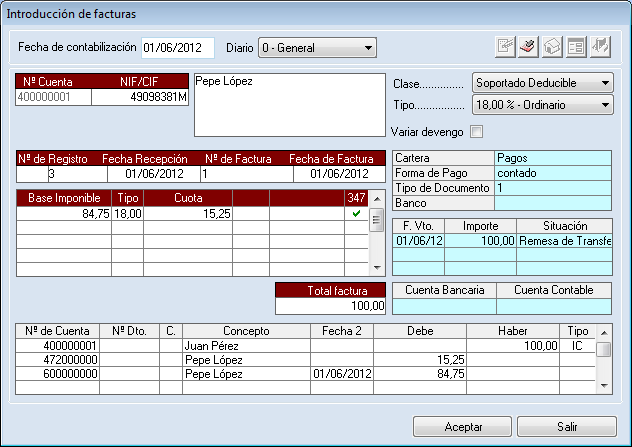The image size is (632, 447).
Task: Click the Forma de Pago contado cell
Action: [x=552, y=173]
